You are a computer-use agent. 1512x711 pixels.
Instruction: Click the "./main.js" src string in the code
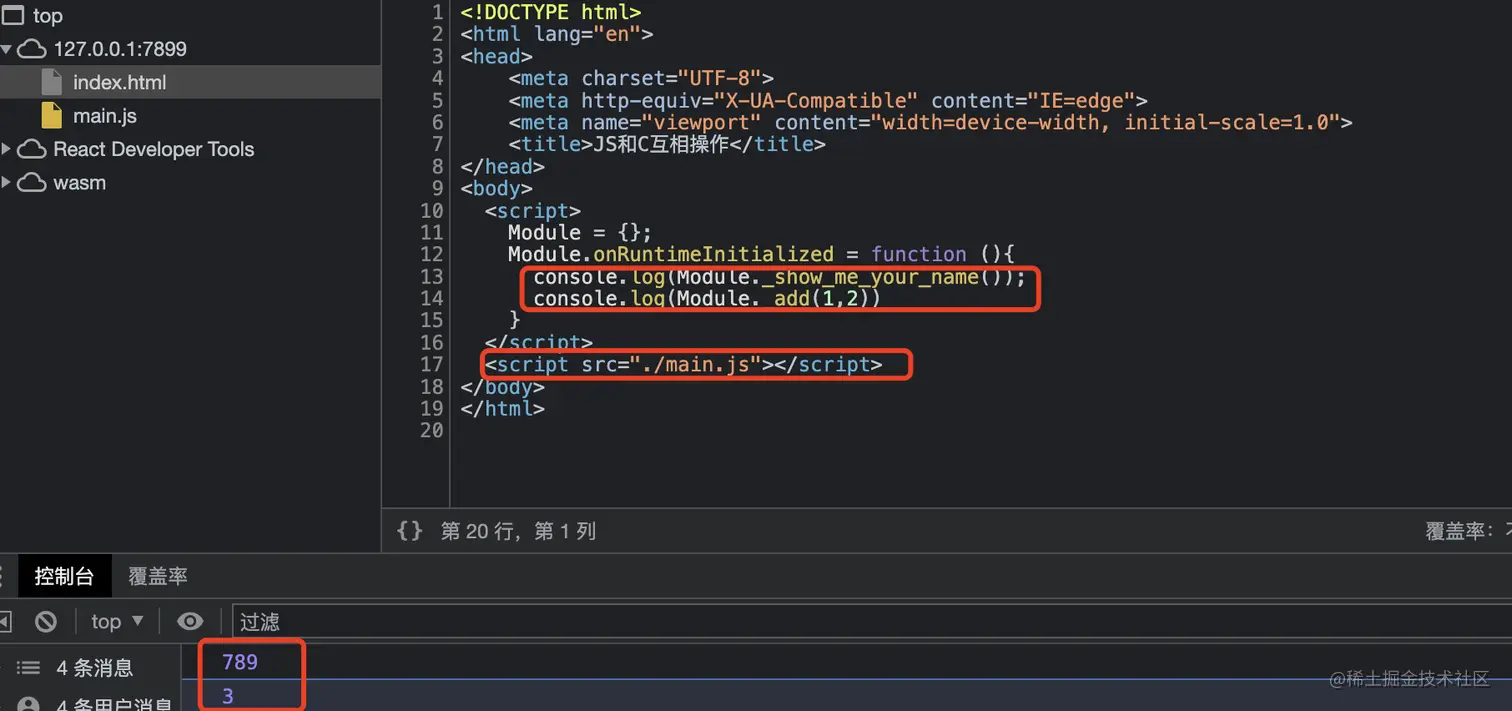point(696,364)
